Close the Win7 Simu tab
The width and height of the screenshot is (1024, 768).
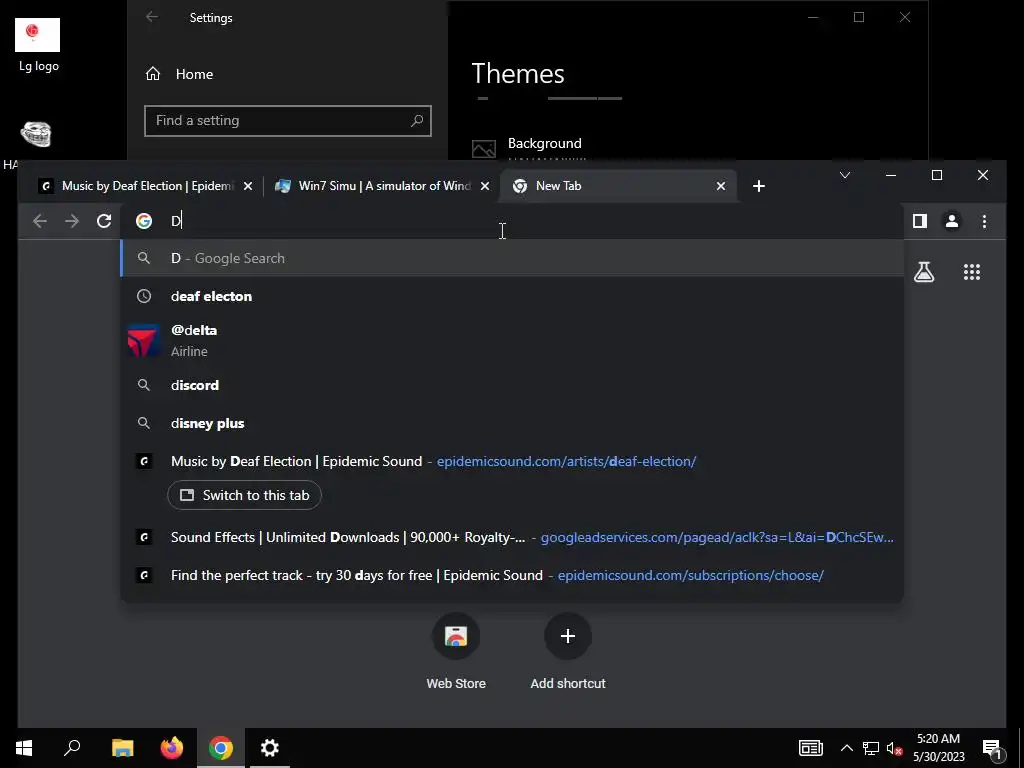click(485, 186)
